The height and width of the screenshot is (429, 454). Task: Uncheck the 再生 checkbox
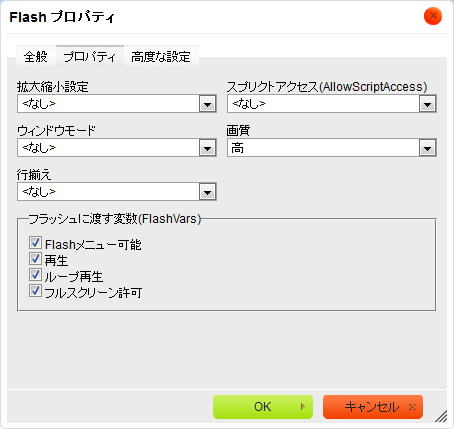click(x=35, y=259)
